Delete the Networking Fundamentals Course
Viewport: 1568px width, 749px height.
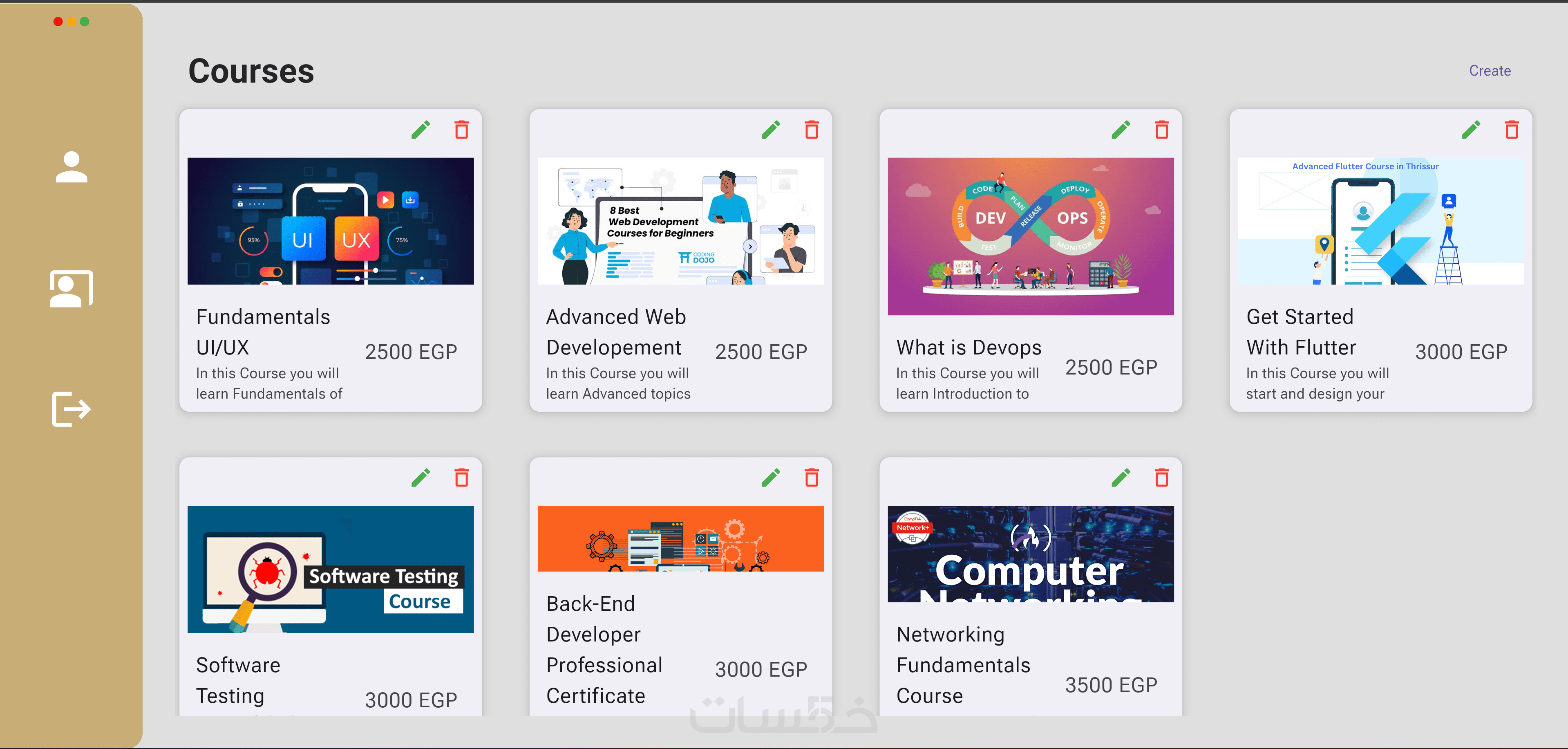coord(1161,478)
